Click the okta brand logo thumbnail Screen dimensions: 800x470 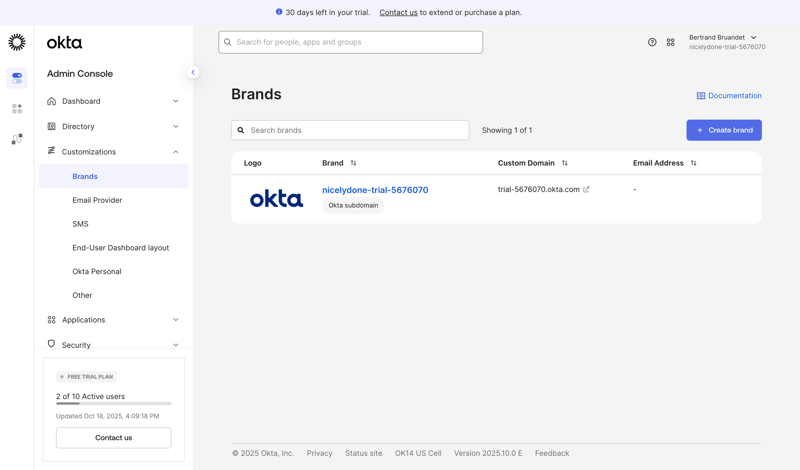pos(277,199)
